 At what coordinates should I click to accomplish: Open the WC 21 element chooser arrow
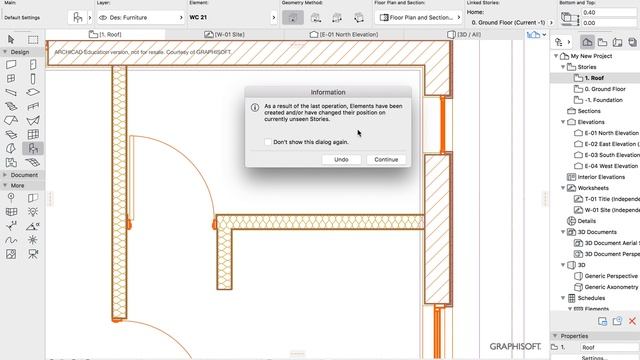coord(273,18)
